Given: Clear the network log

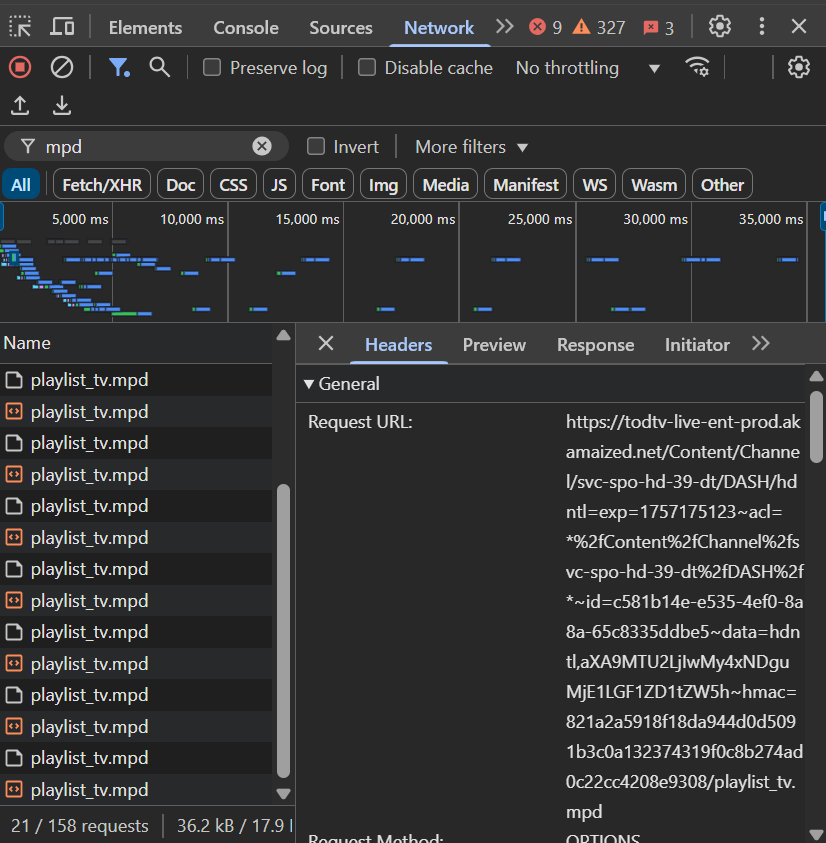Looking at the screenshot, I should (x=62, y=67).
